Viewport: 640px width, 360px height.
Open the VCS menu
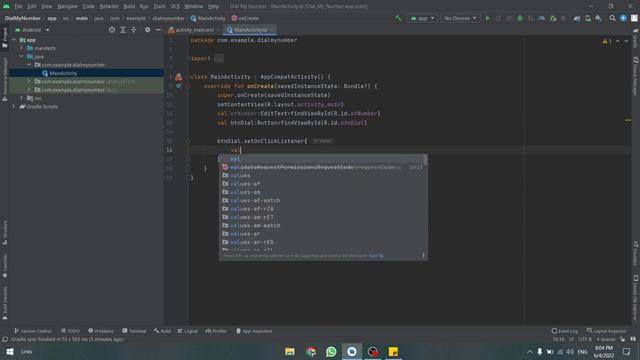pyautogui.click(x=175, y=6)
